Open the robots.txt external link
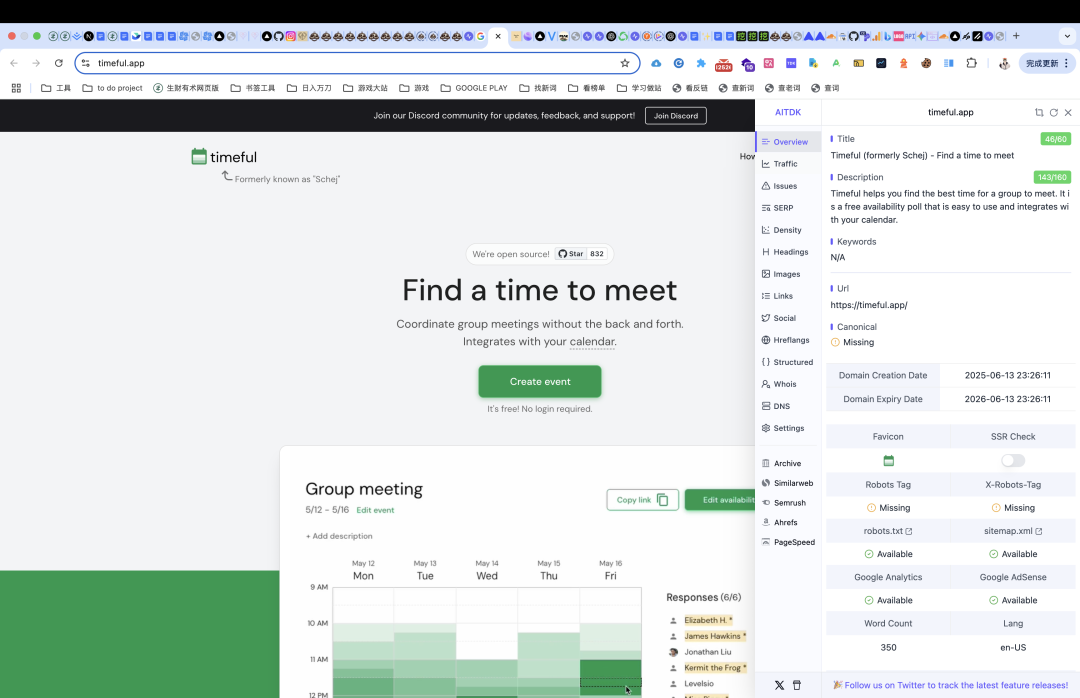The image size is (1080, 698). (888, 531)
